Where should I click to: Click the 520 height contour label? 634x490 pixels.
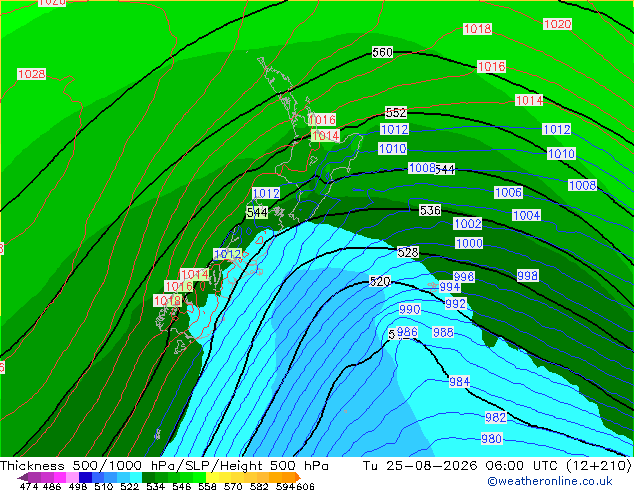pyautogui.click(x=380, y=281)
